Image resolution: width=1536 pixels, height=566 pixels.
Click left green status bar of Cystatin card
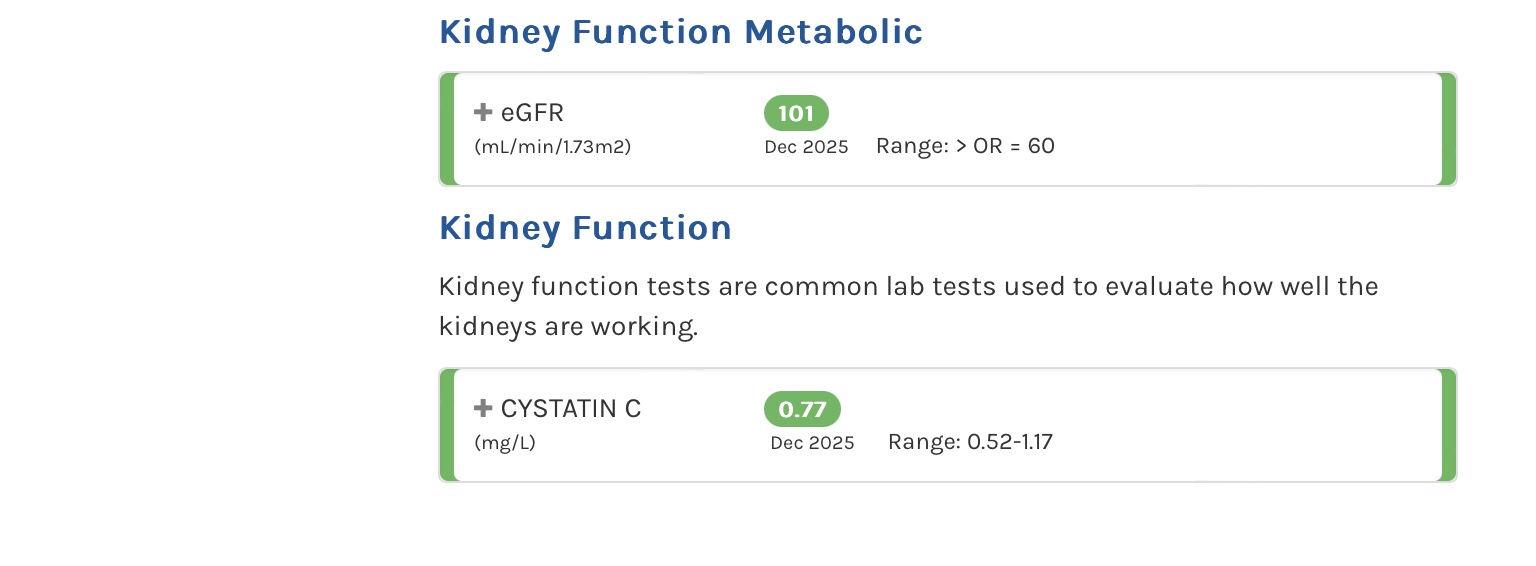pyautogui.click(x=447, y=425)
